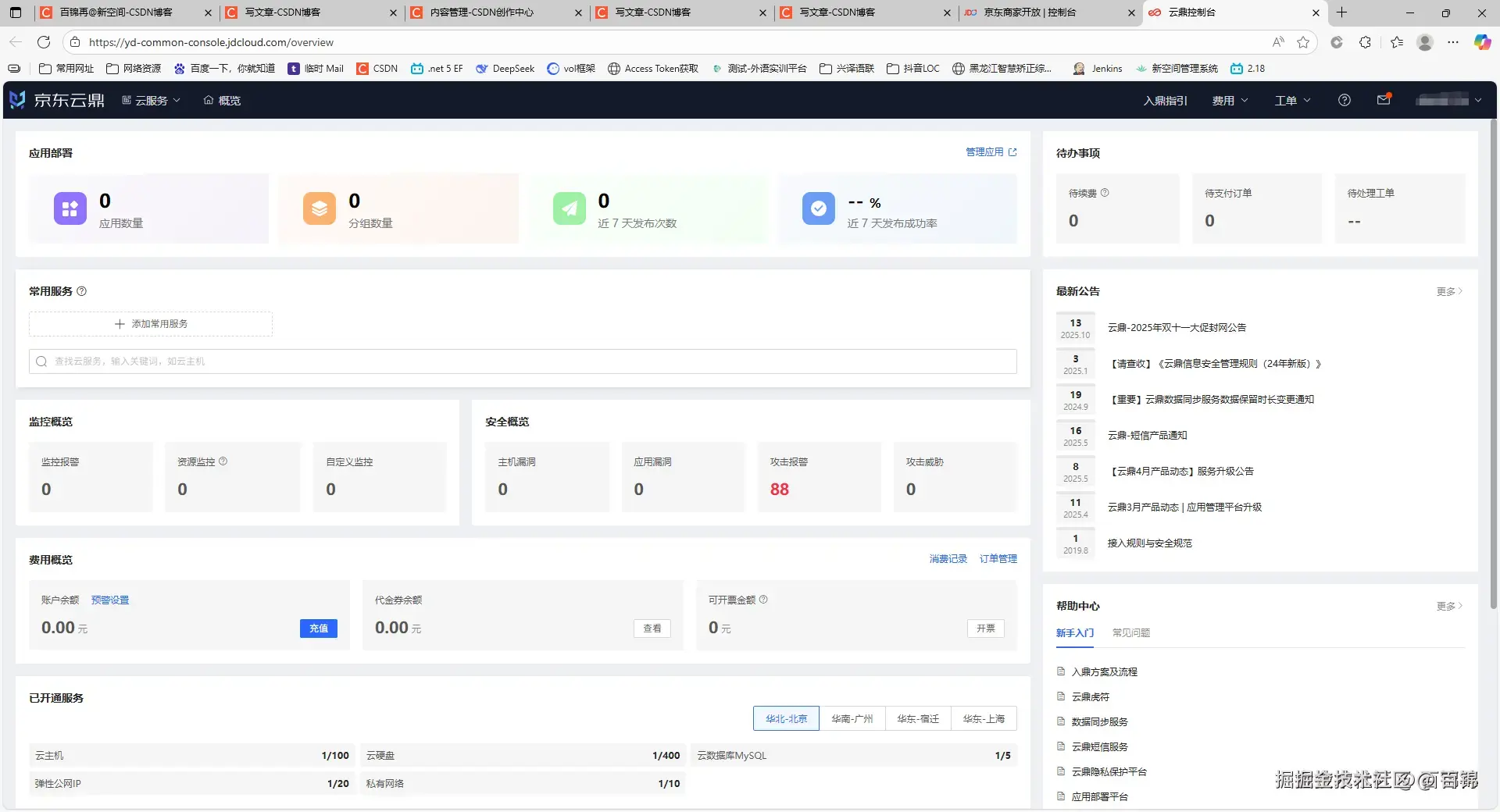The height and width of the screenshot is (812, 1500).
Task: Click the 添加常用服务 plus icon
Action: [x=119, y=323]
